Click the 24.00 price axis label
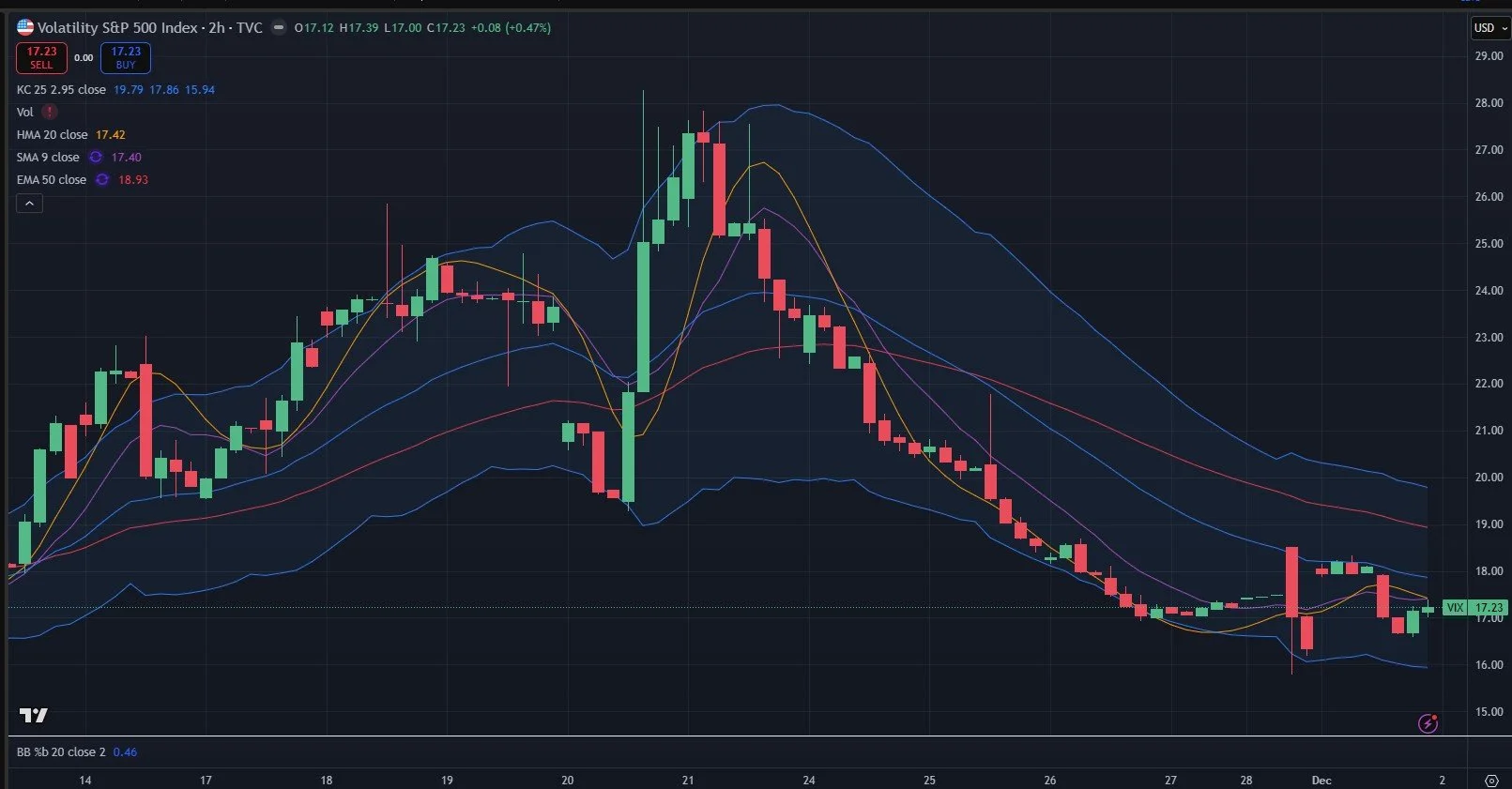This screenshot has width=1512, height=789. click(1489, 291)
